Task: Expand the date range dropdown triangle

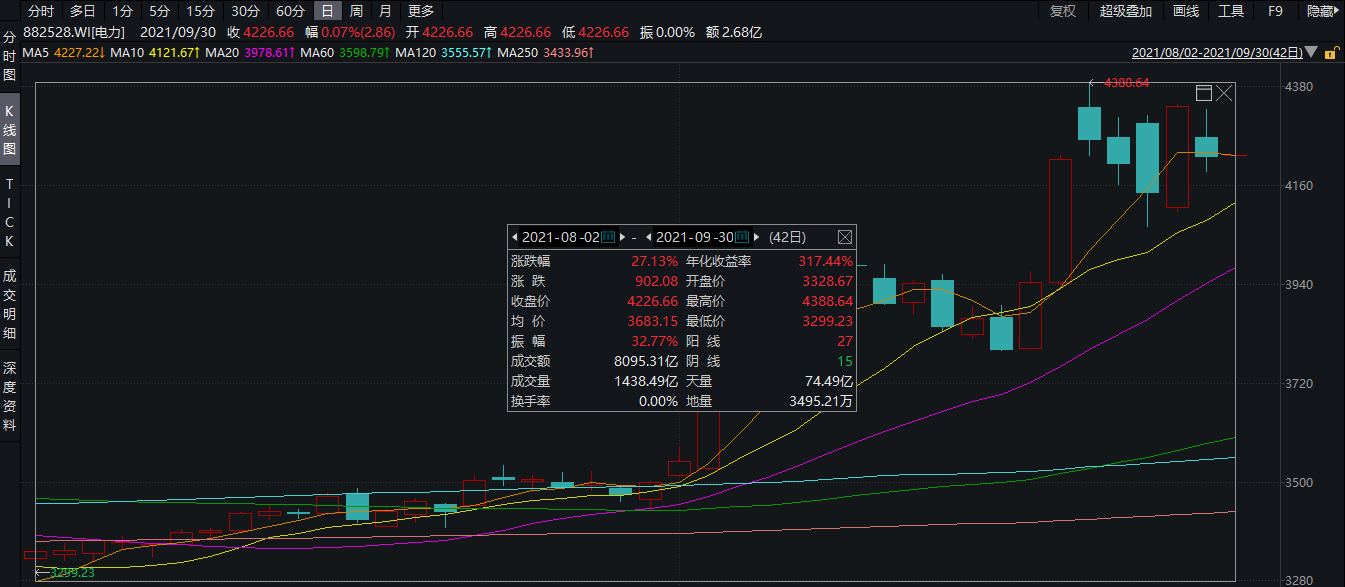Action: click(x=1309, y=52)
